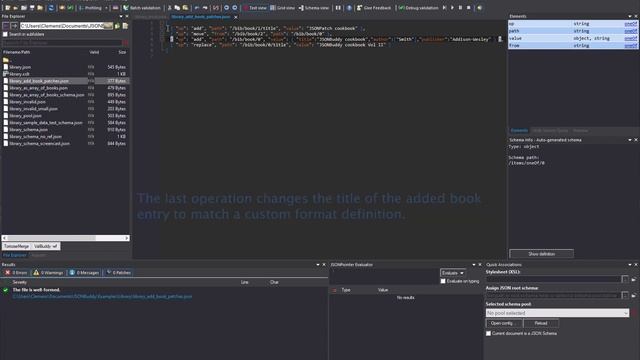Start Debug validation

point(418,8)
